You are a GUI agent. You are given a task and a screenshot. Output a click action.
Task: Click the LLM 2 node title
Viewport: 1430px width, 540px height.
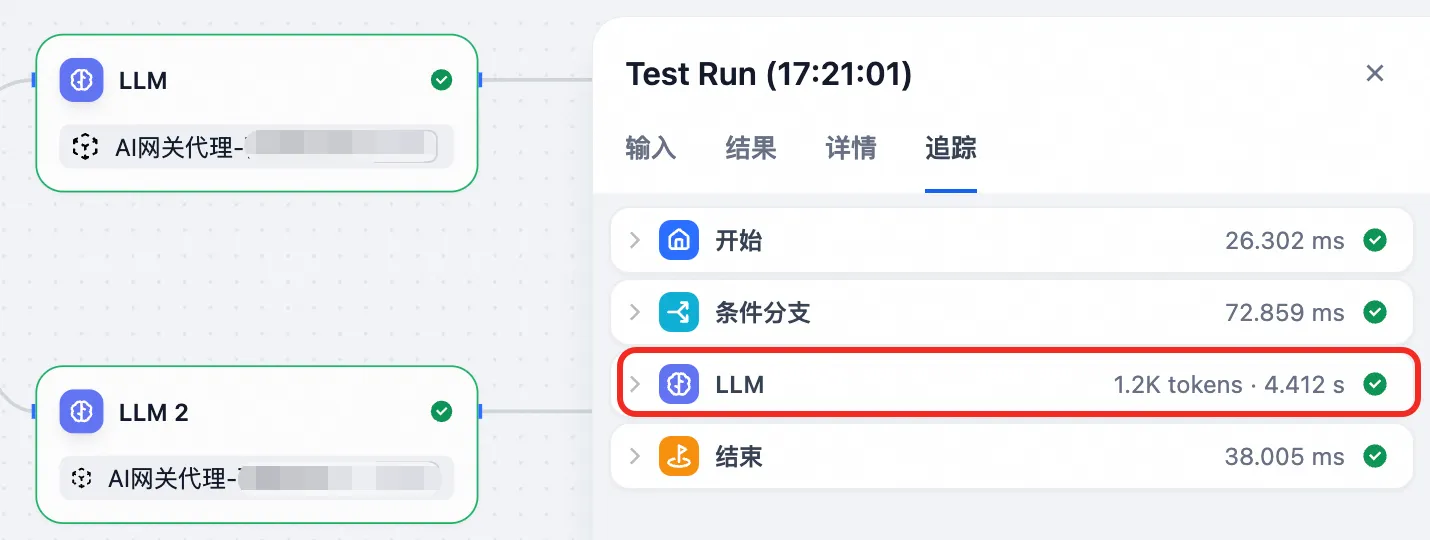point(153,412)
